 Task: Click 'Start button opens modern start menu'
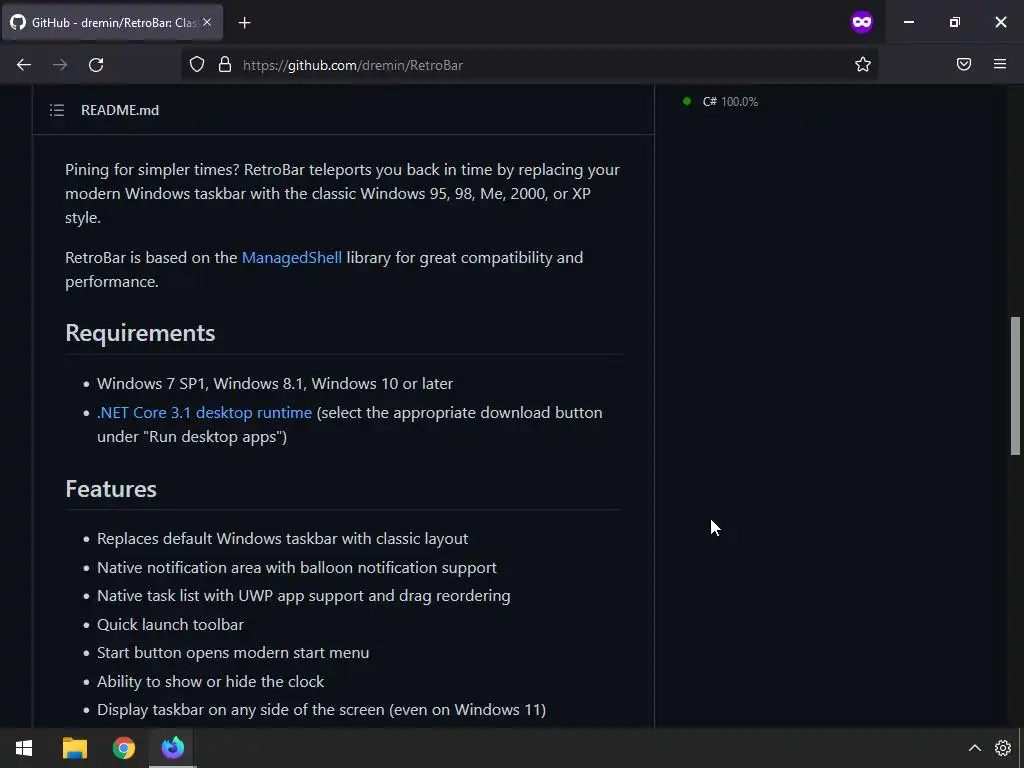[233, 652]
